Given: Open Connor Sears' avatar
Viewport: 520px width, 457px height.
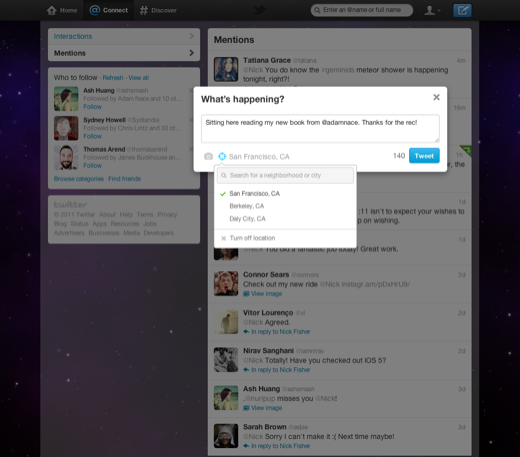Looking at the screenshot, I should click(x=226, y=284).
